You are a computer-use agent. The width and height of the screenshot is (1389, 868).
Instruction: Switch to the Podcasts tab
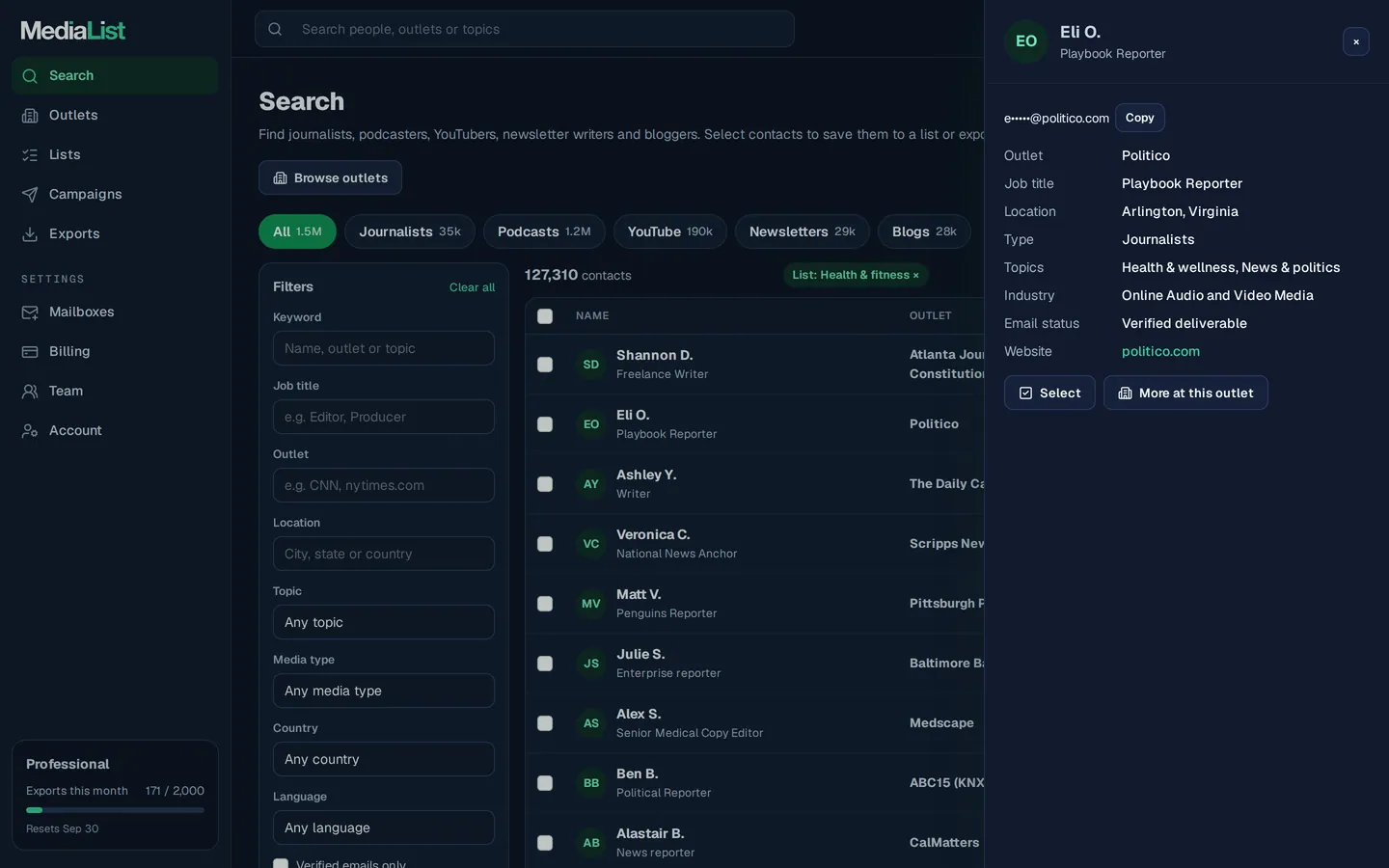point(544,231)
